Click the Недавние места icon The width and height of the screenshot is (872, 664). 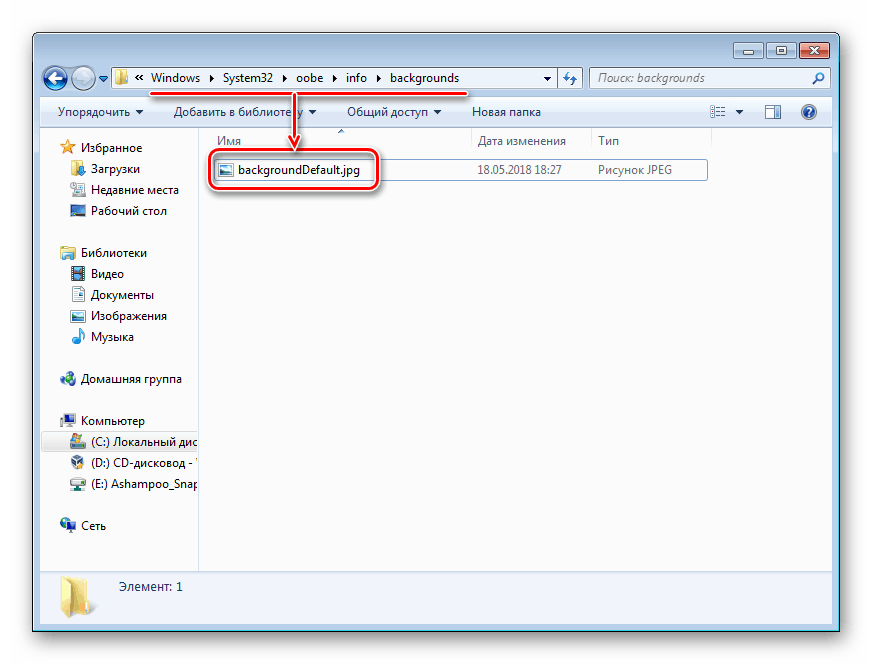tap(78, 189)
